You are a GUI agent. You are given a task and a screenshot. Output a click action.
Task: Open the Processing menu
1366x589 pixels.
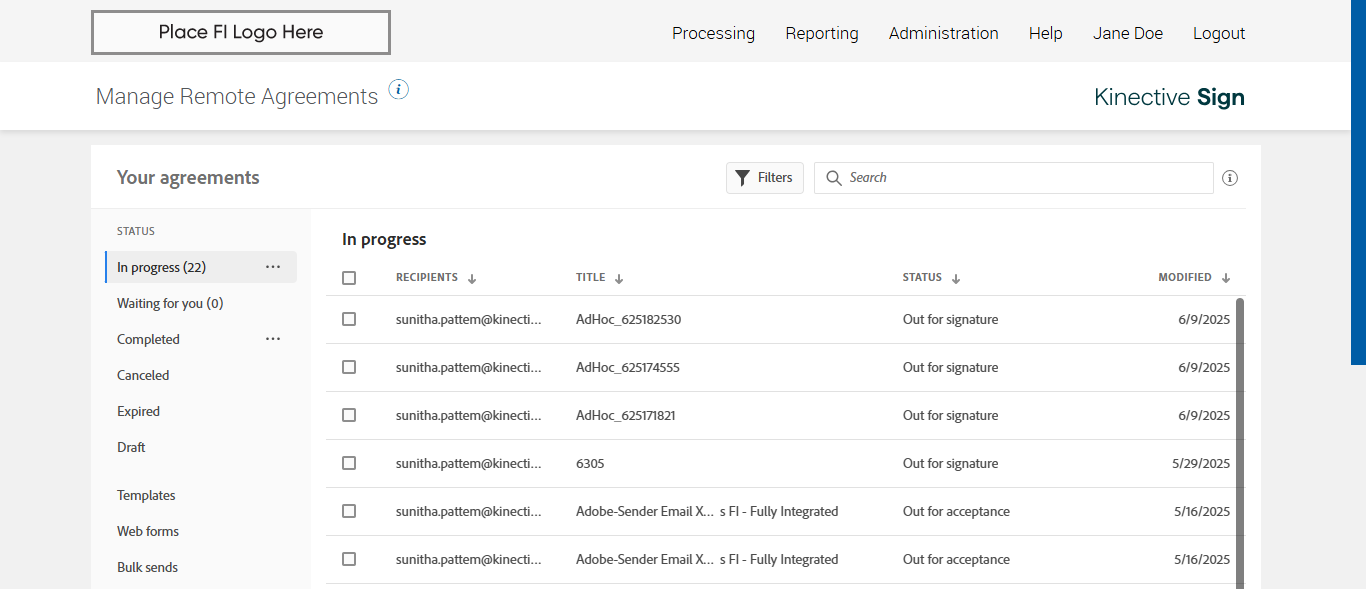click(x=713, y=33)
